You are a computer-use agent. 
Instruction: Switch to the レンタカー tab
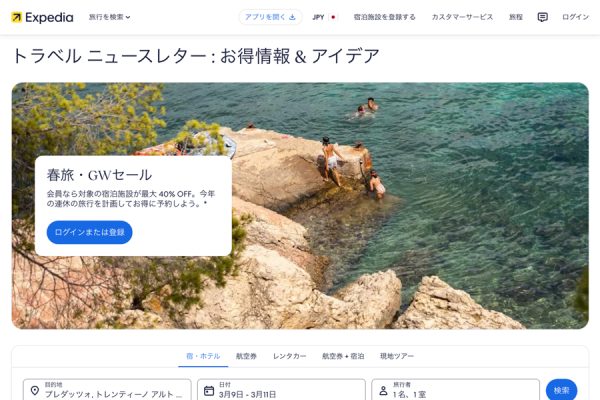[289, 356]
